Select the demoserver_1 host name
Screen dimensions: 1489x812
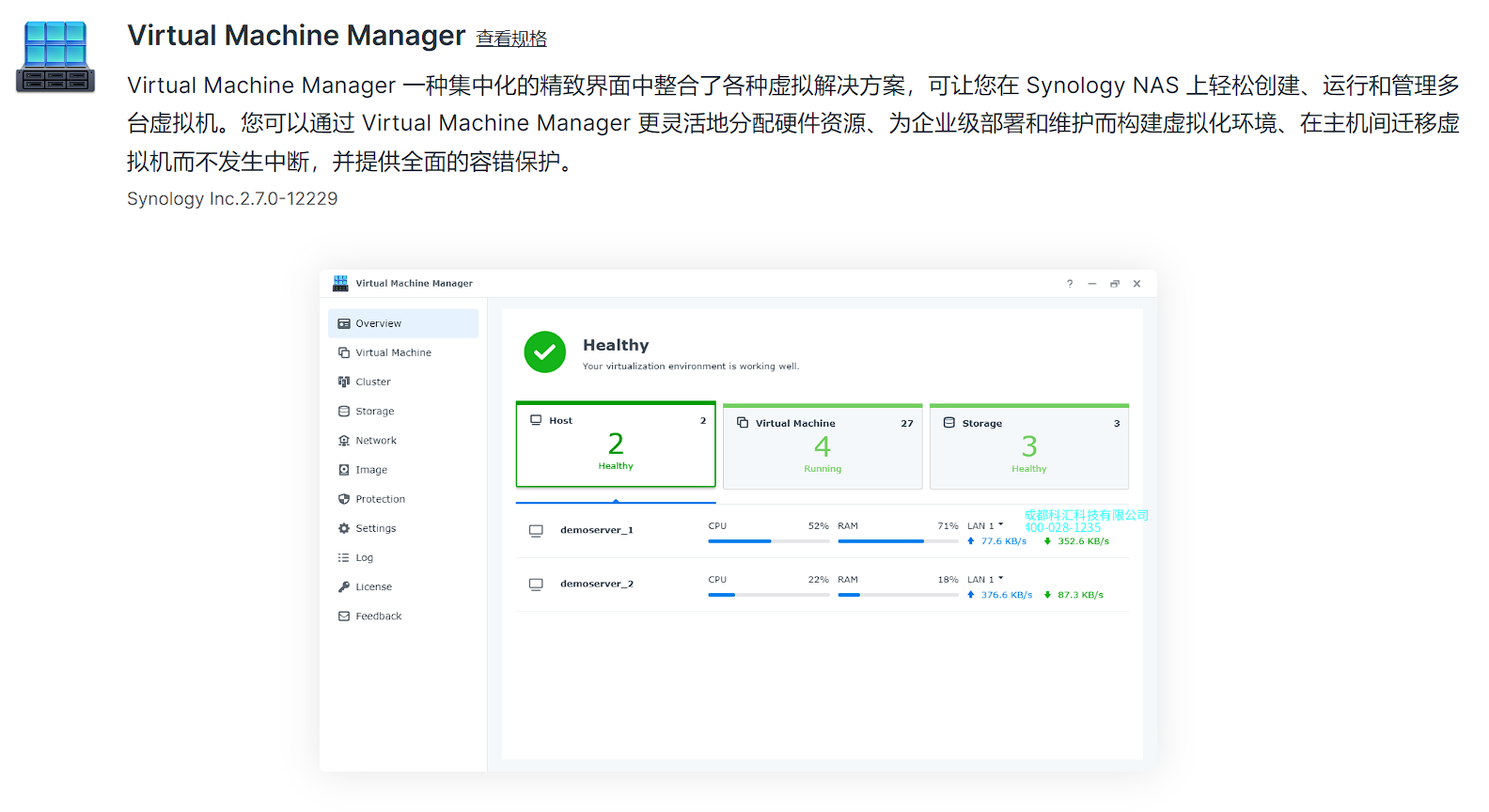tap(597, 530)
